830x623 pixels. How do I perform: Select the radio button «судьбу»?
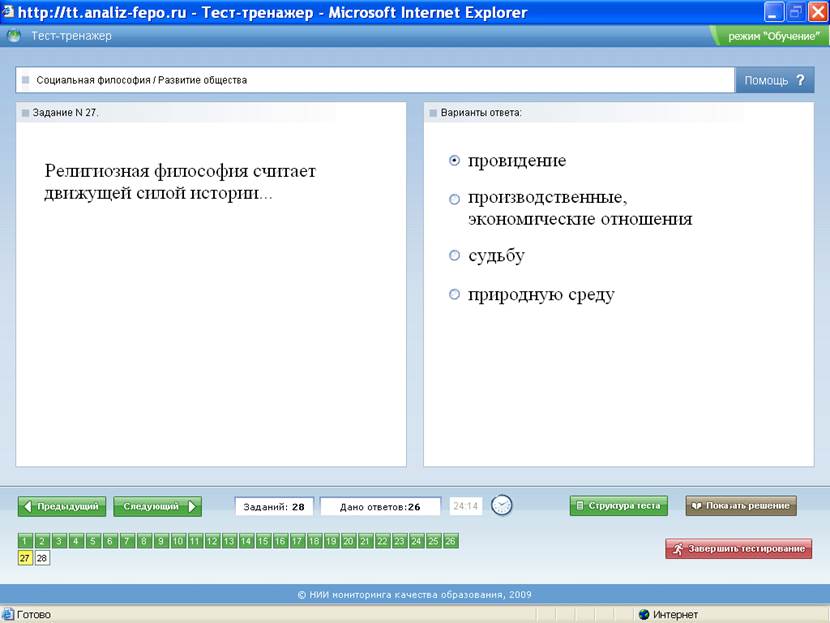click(454, 256)
